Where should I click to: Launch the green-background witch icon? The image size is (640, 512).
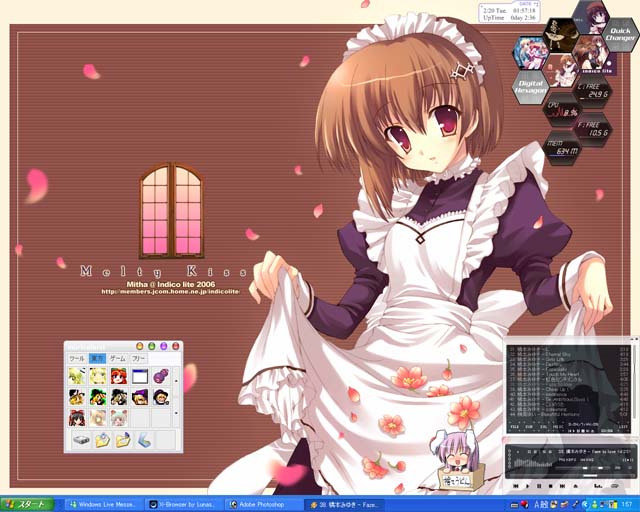[98, 397]
